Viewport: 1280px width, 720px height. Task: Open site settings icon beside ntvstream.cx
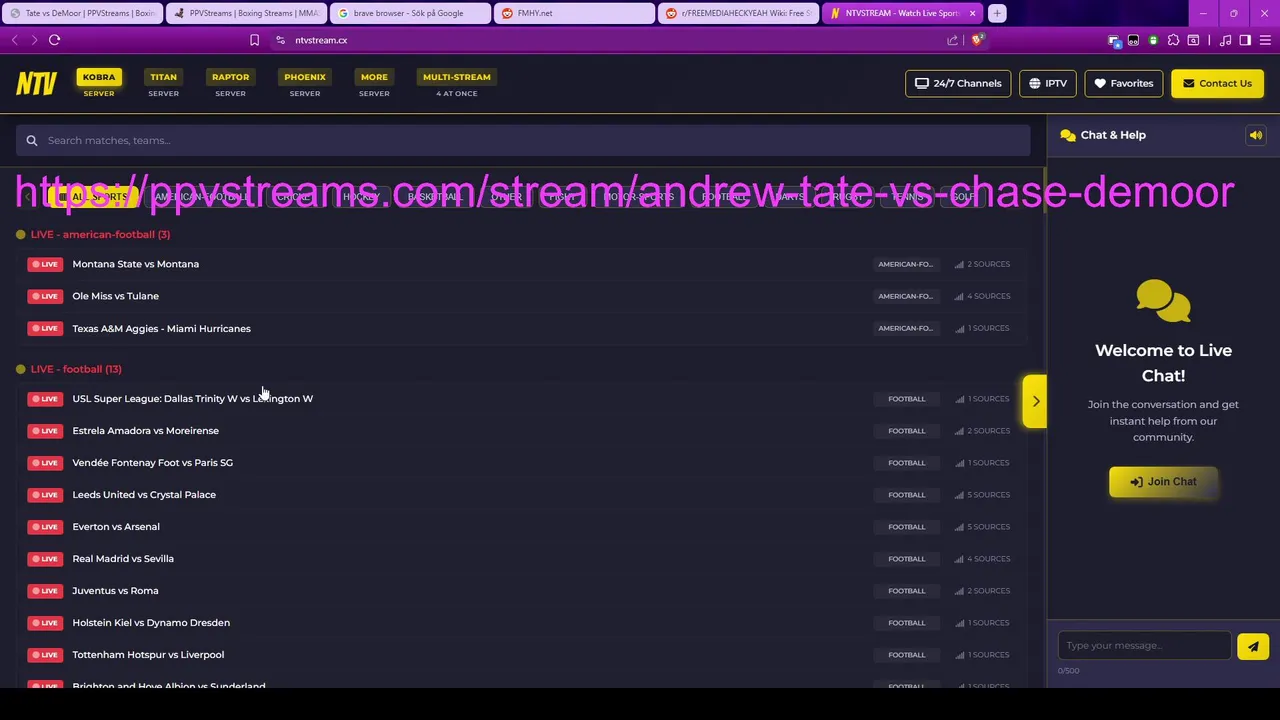pos(281,40)
